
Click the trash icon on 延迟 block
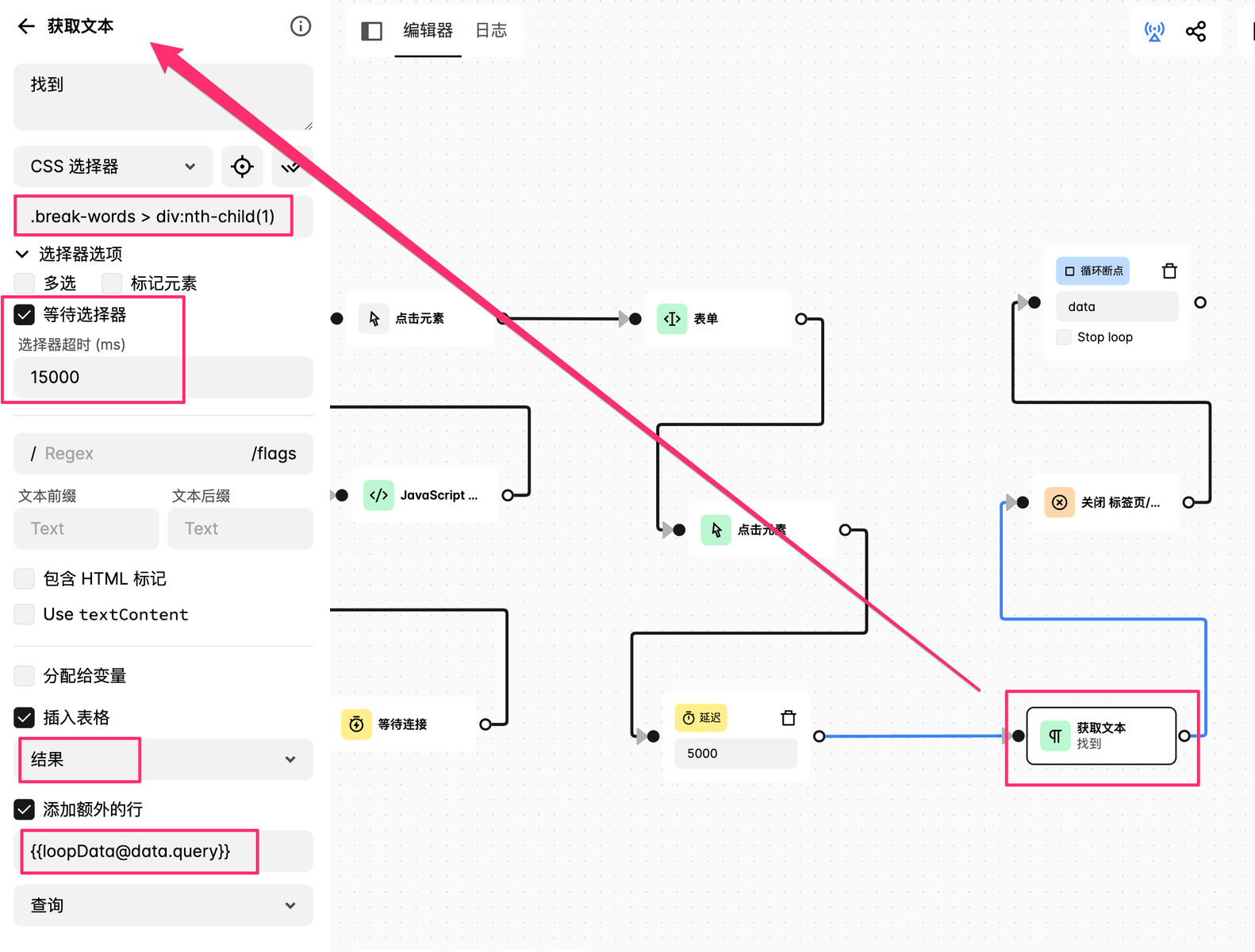[x=788, y=718]
